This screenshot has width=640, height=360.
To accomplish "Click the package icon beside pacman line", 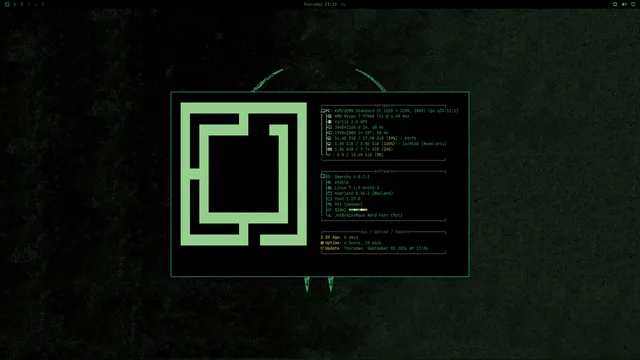I will [x=329, y=204].
